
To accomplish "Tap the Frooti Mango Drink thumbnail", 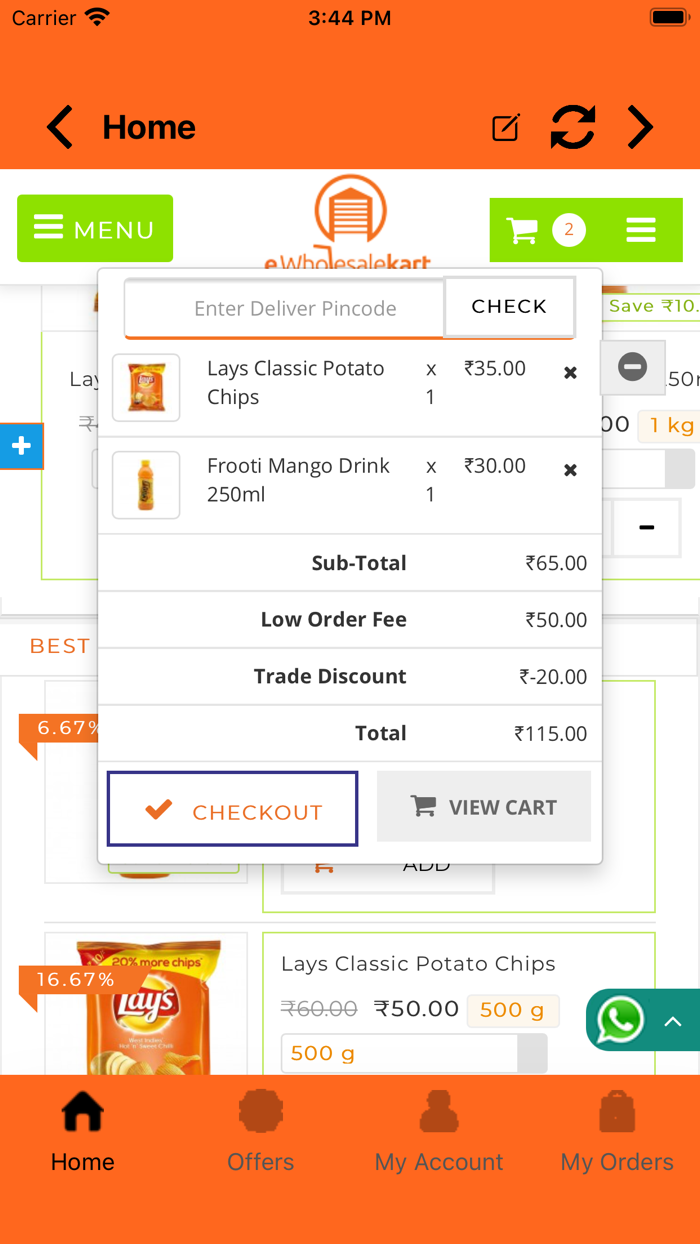I will [146, 485].
